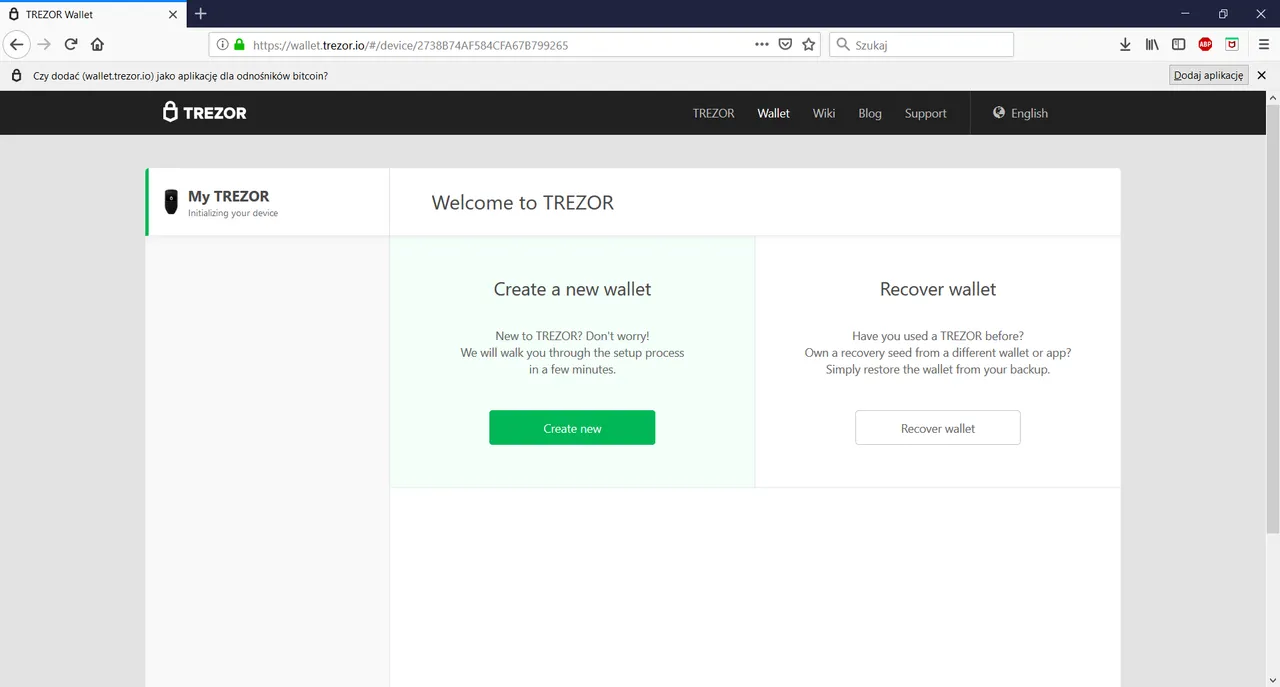Save page to Pocket icon
Screen dimensions: 1280x687
(x=786, y=44)
